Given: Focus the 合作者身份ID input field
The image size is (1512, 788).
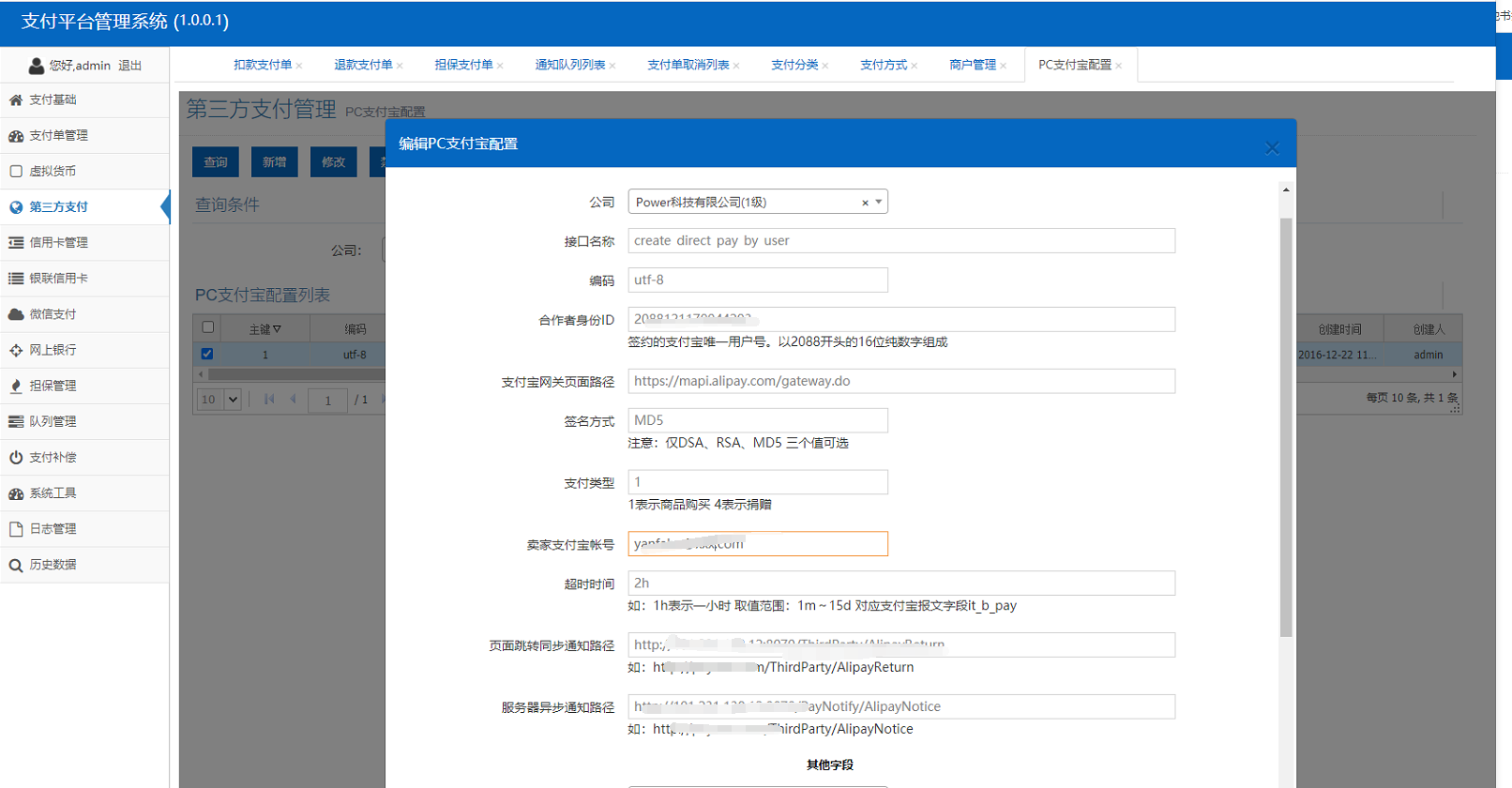Looking at the screenshot, I should click(901, 319).
